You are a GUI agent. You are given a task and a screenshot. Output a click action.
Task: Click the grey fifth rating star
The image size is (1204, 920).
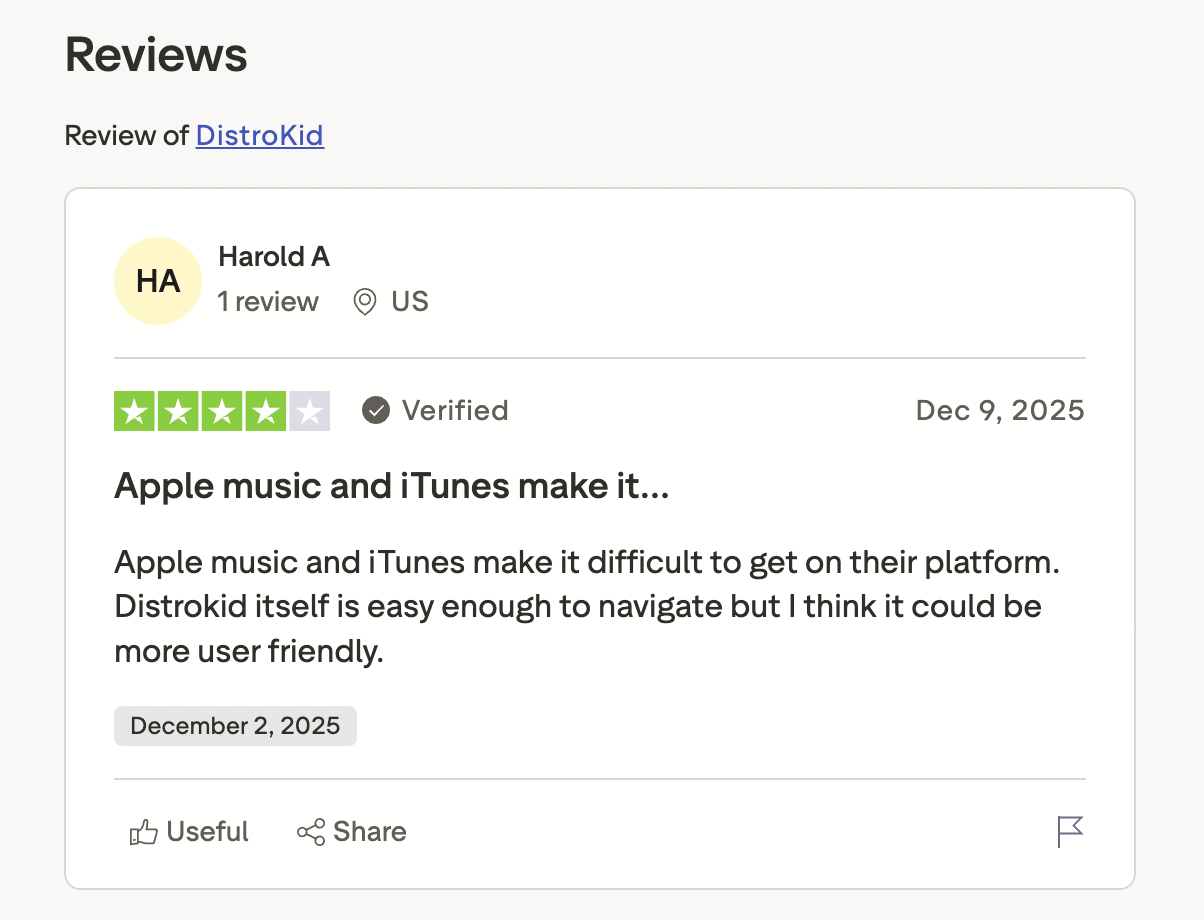click(309, 411)
